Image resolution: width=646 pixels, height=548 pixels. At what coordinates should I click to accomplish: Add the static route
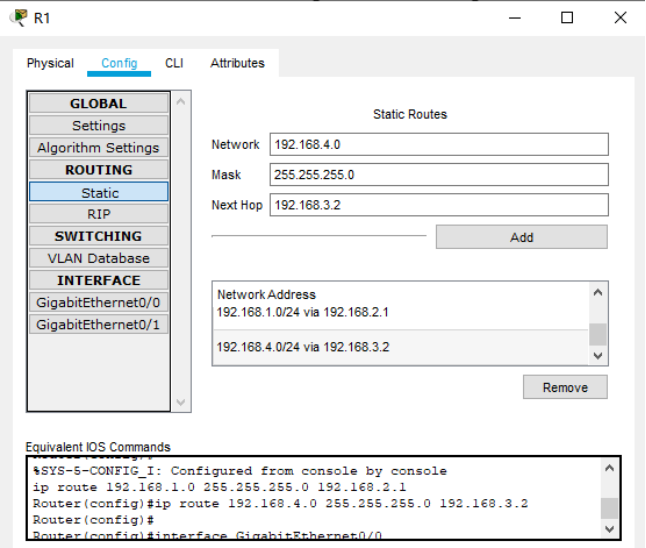pos(522,237)
